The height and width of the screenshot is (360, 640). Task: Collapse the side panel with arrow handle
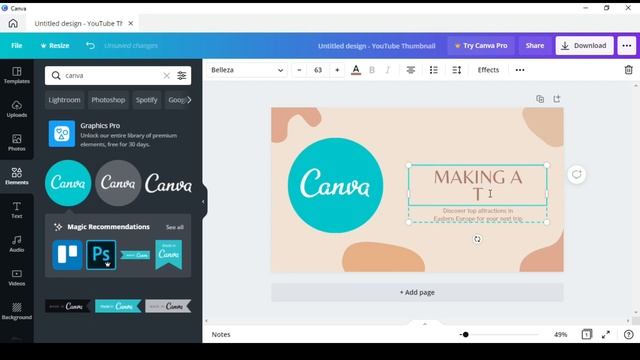click(203, 202)
